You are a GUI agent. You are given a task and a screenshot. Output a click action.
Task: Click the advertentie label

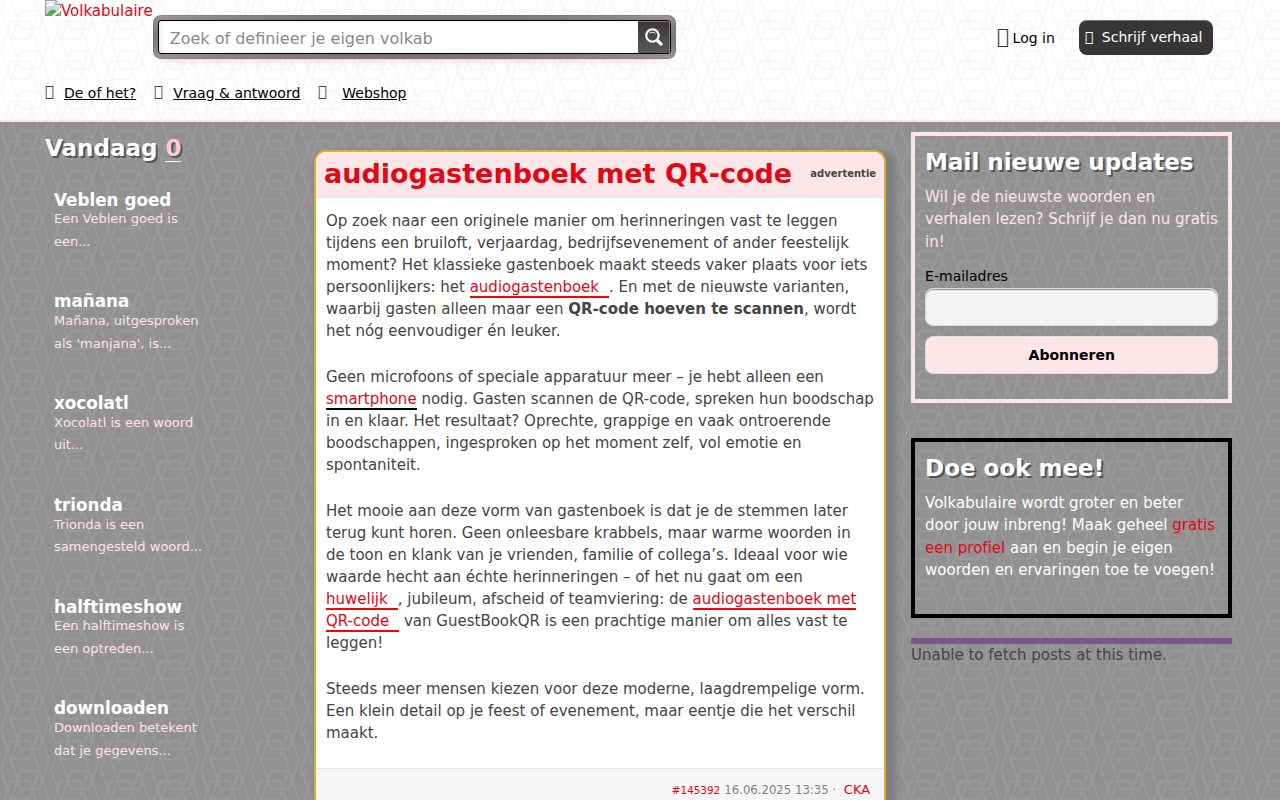pos(843,174)
